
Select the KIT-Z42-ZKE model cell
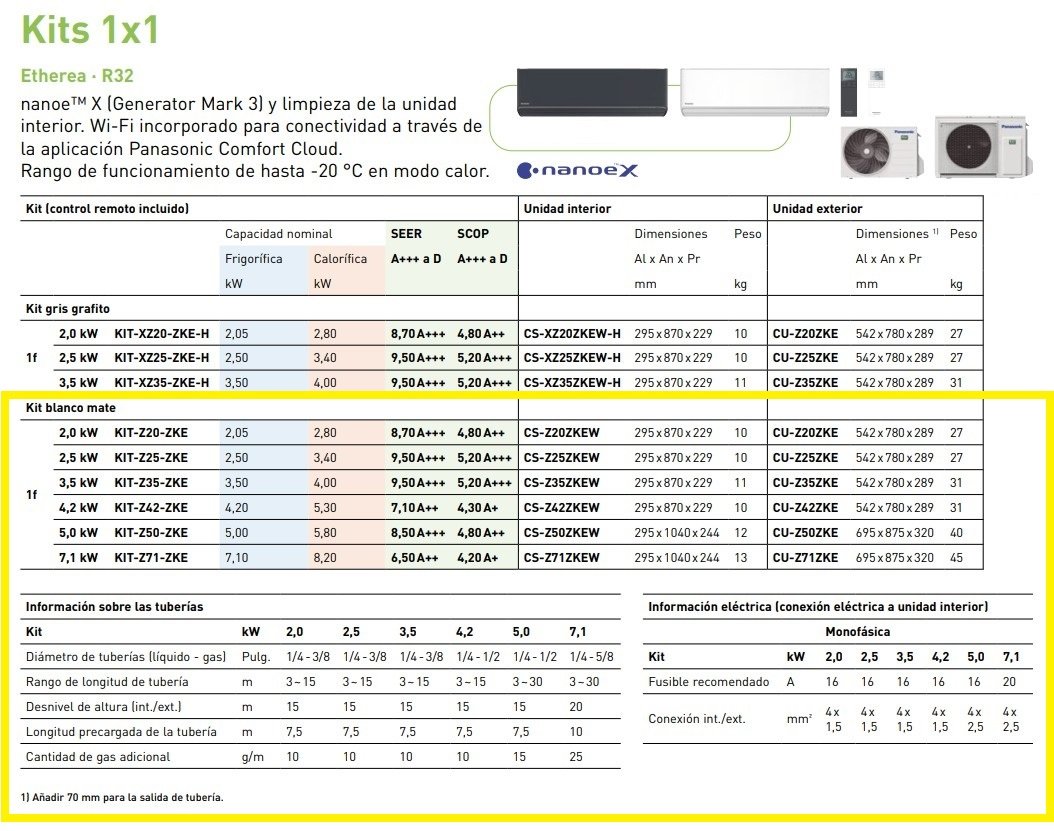(x=151, y=508)
